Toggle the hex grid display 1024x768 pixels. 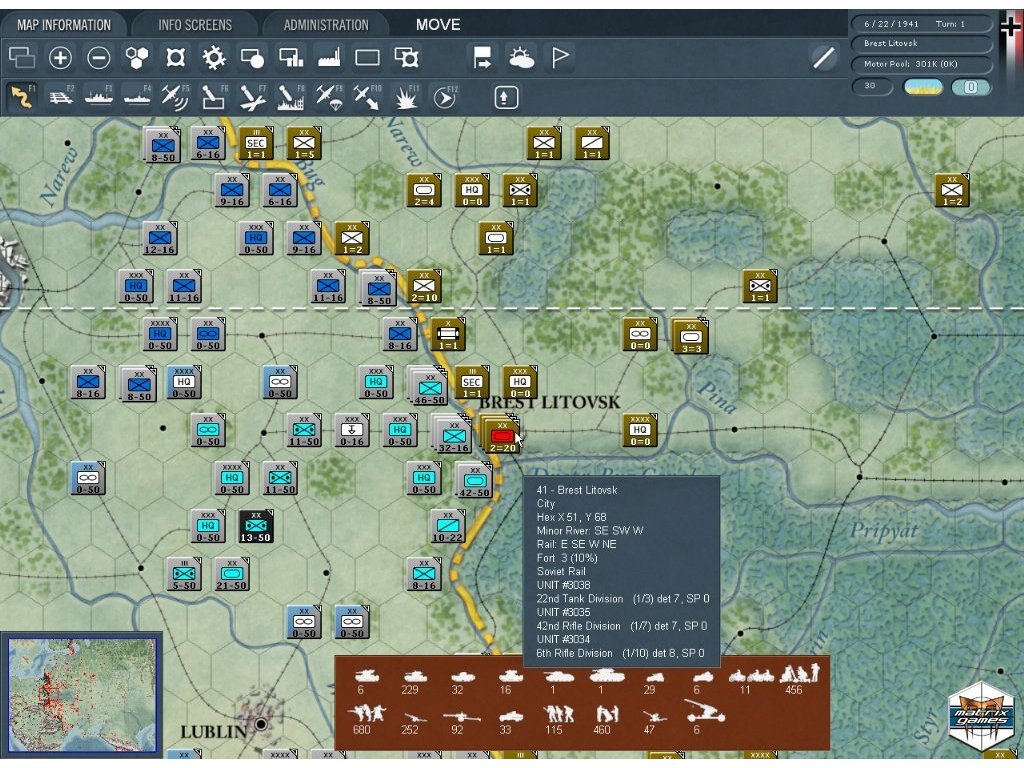(x=137, y=58)
